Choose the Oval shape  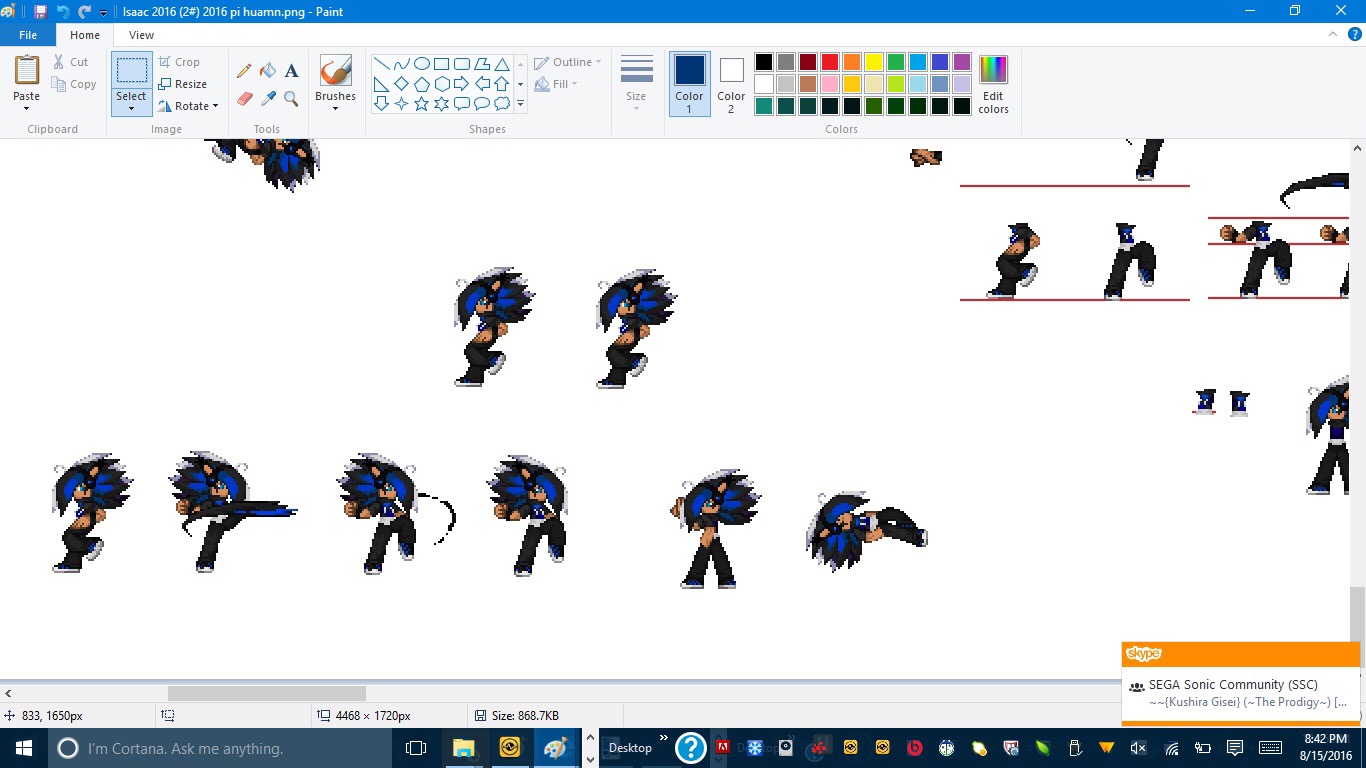(x=421, y=63)
